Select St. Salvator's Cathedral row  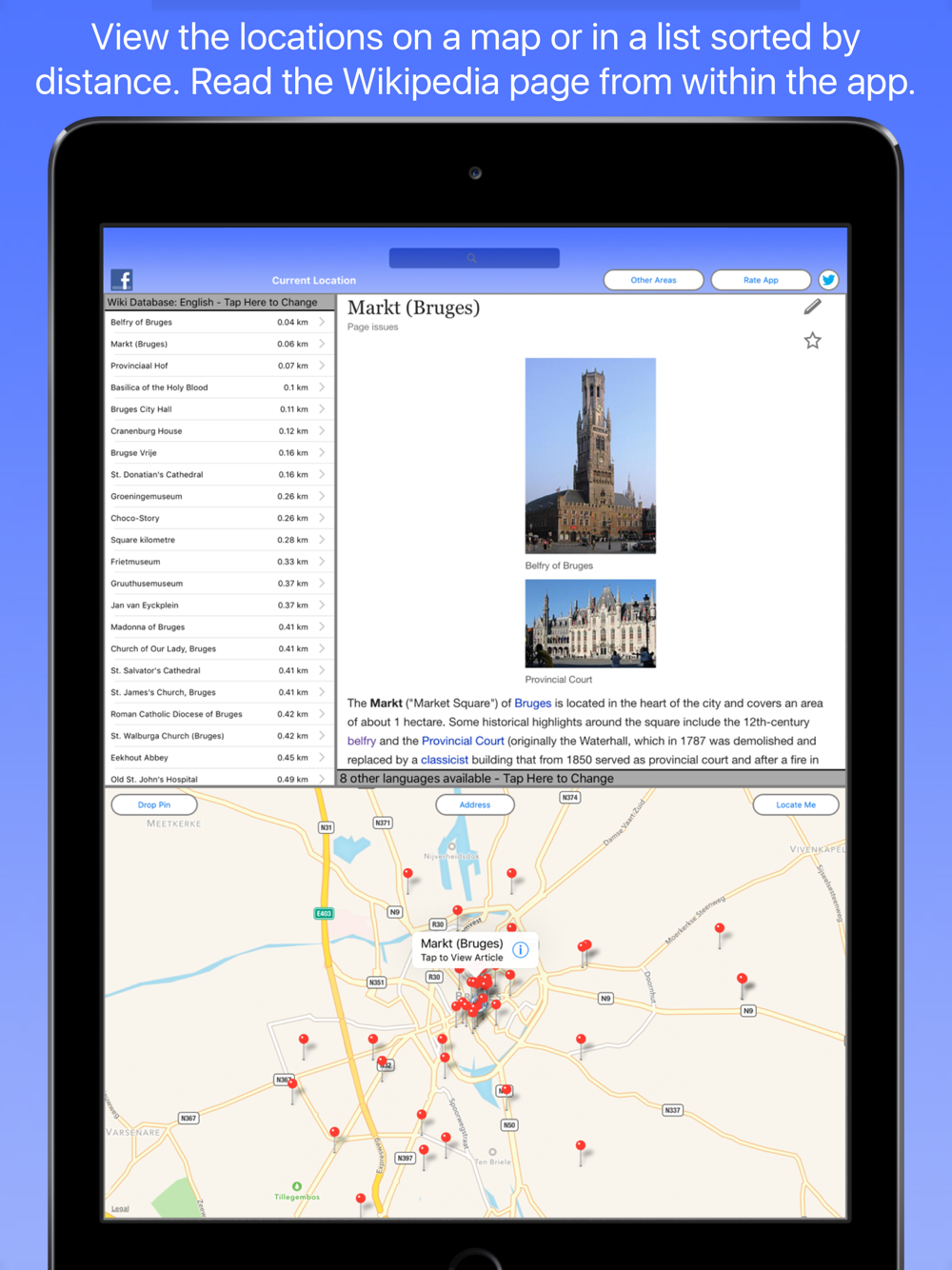219,670
